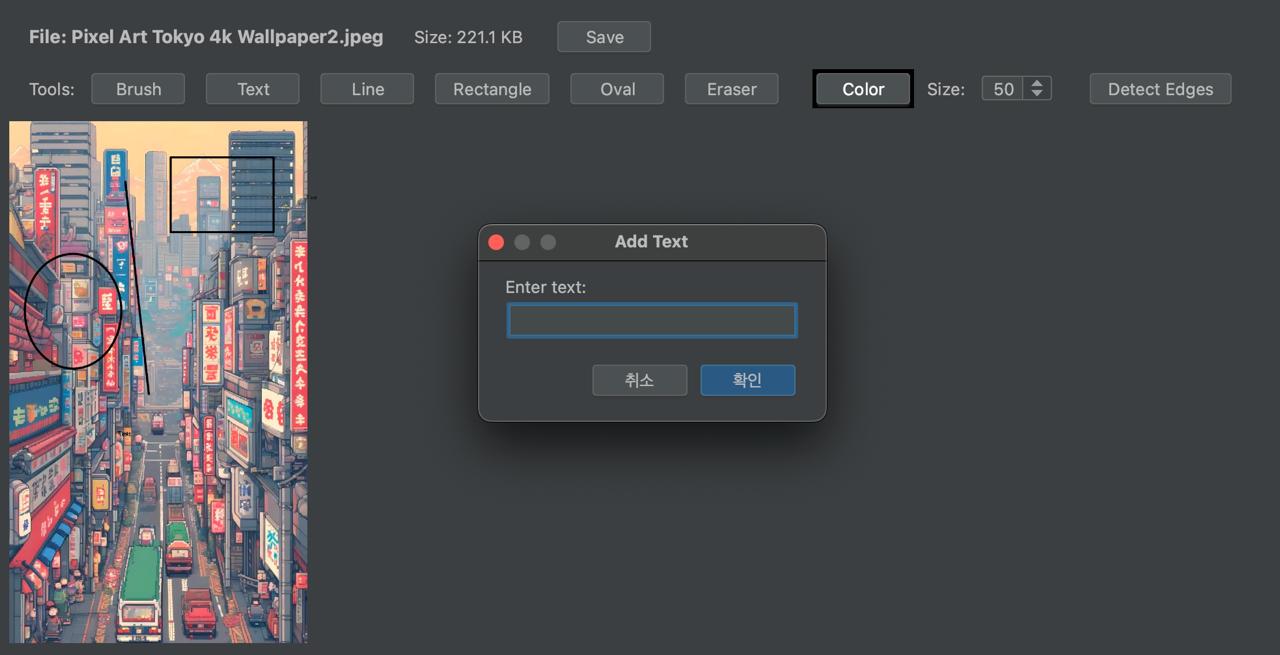Select the Oval tool
Image resolution: width=1280 pixels, height=655 pixels.
(616, 88)
